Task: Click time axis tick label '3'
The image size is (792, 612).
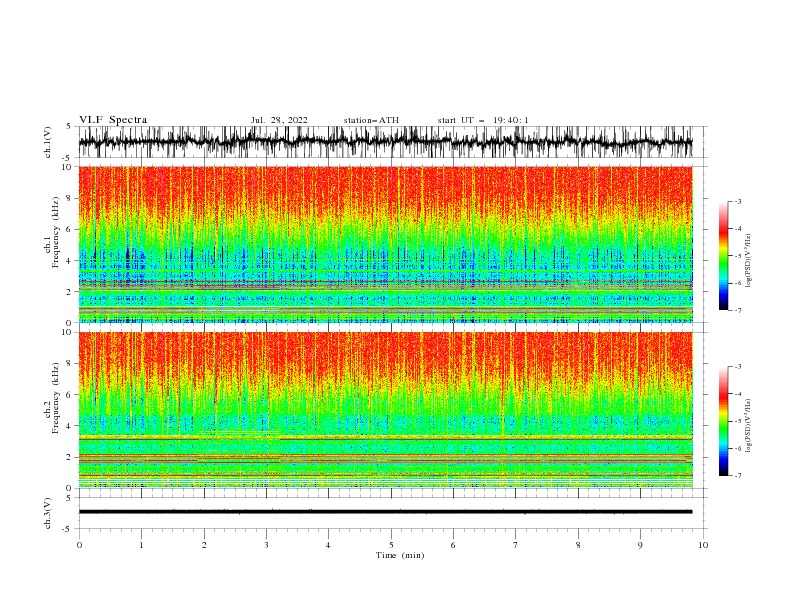Action: (x=266, y=545)
